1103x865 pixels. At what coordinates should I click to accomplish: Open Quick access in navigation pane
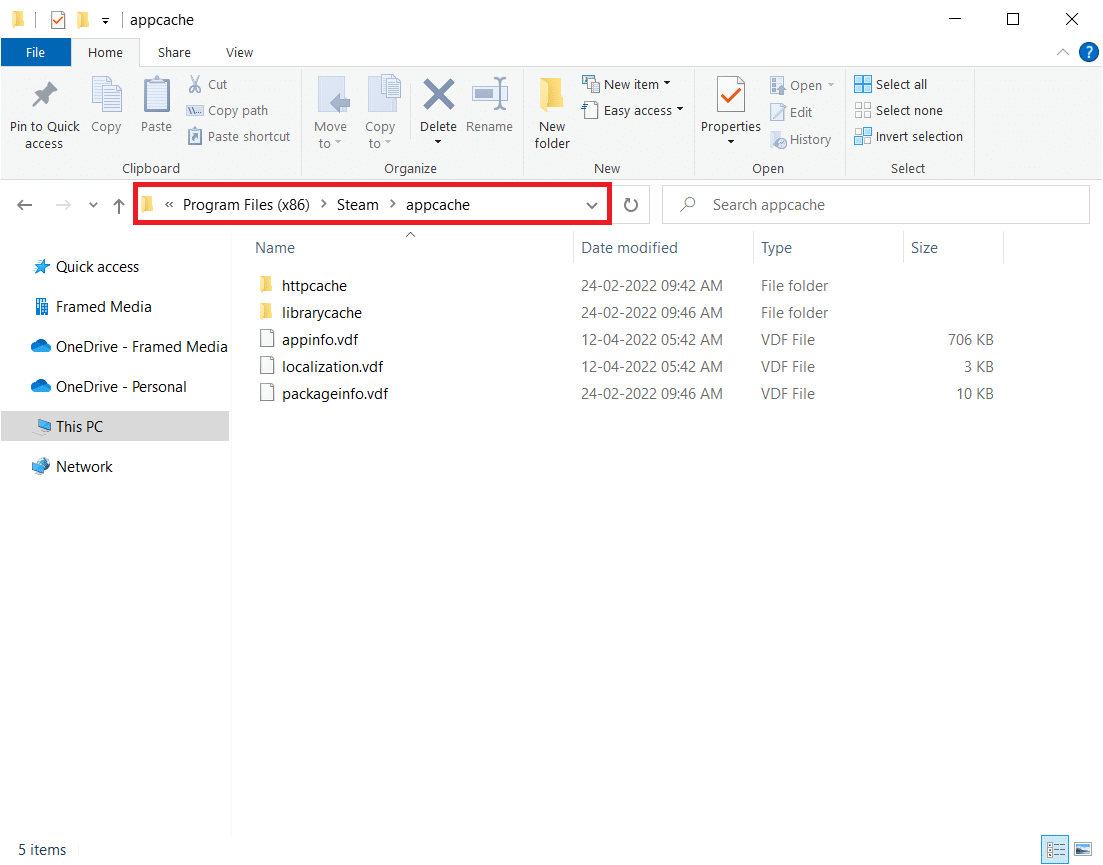[x=97, y=267]
